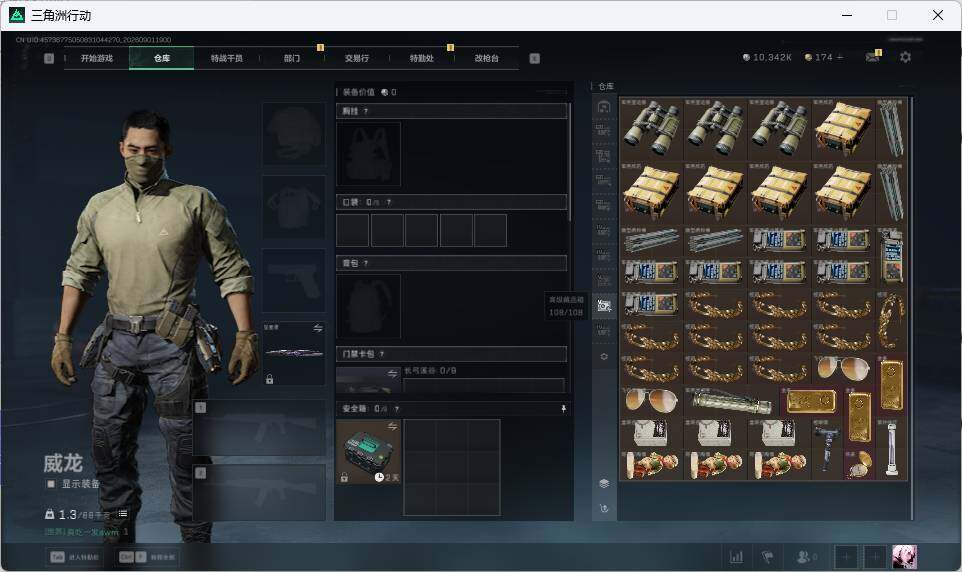This screenshot has height=572, width=962.
Task: Select the melee knife slot
Action: pyautogui.click(x=294, y=353)
